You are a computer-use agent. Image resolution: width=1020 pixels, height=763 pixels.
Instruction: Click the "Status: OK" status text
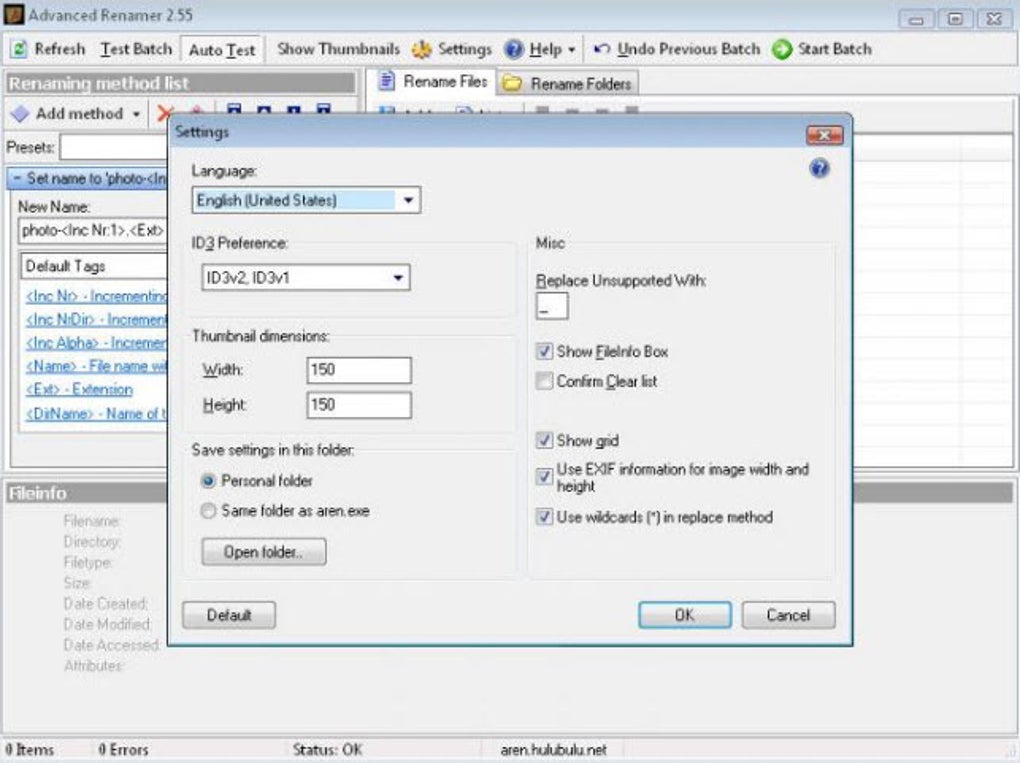click(327, 749)
